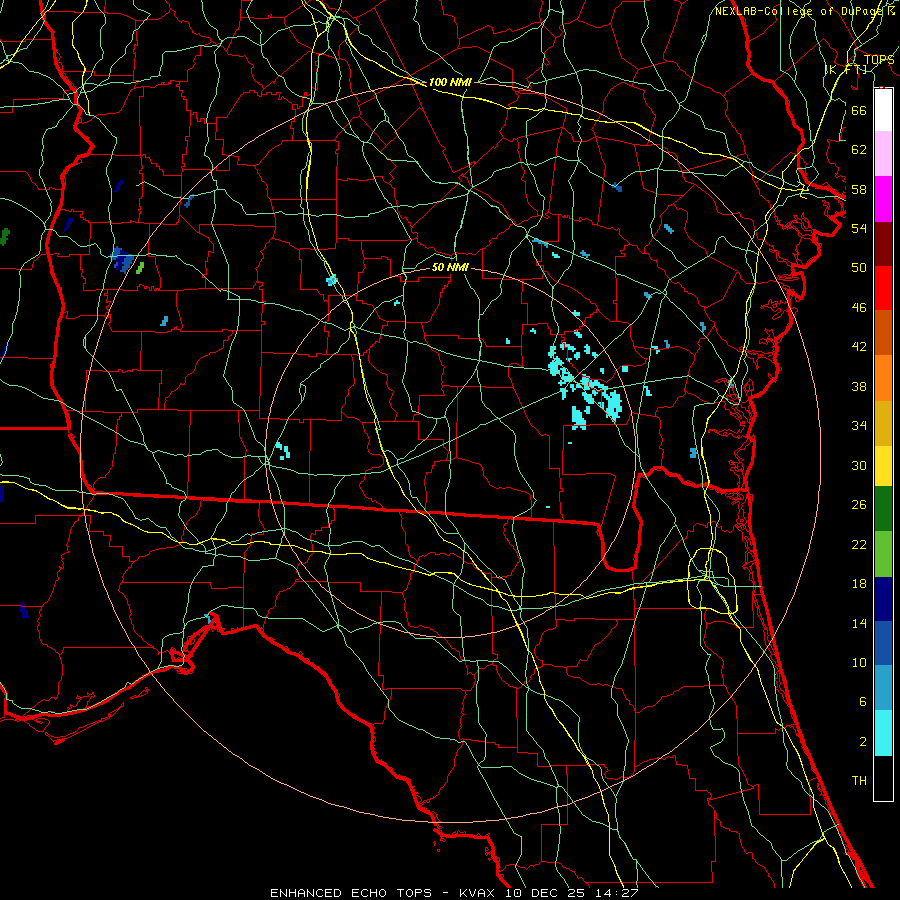Pick the magenta legend color band
900x900 pixels.
coord(883,199)
